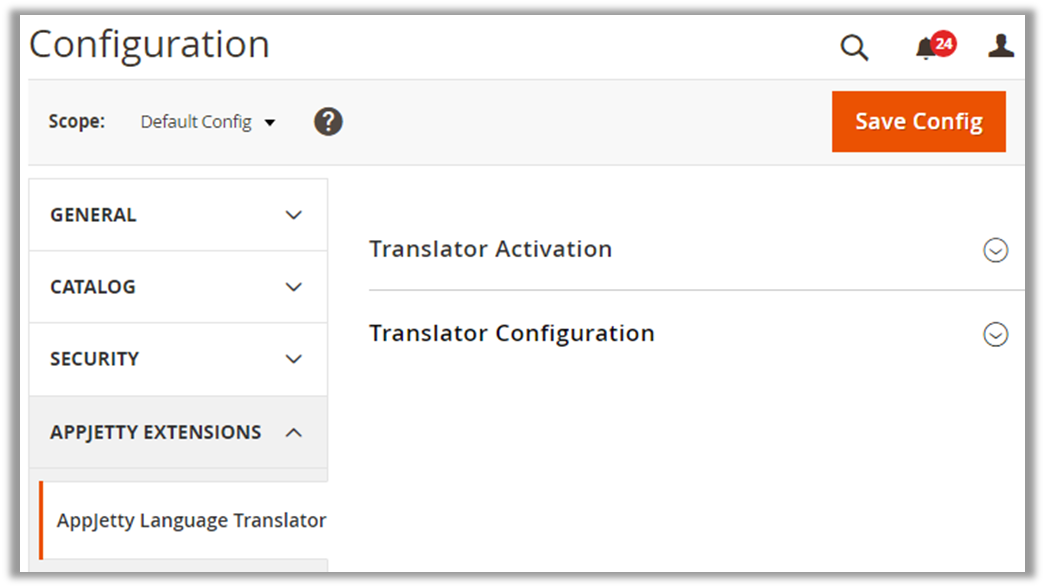
Task: Click the circled arrow beside Translator Activation
Action: [x=995, y=250]
